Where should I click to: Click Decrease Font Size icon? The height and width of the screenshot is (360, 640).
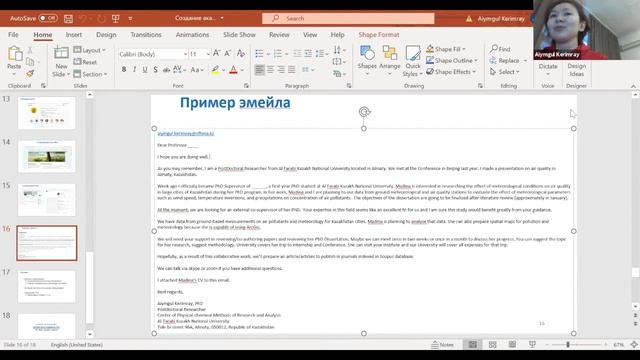pyautogui.click(x=228, y=53)
